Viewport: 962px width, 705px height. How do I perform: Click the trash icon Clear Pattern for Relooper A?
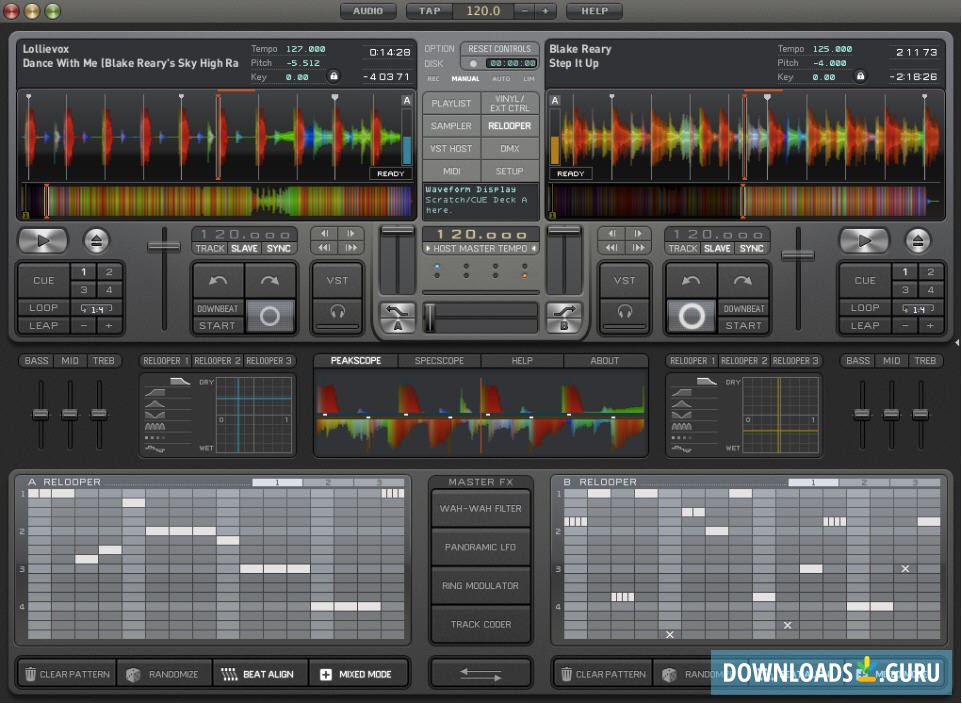30,674
